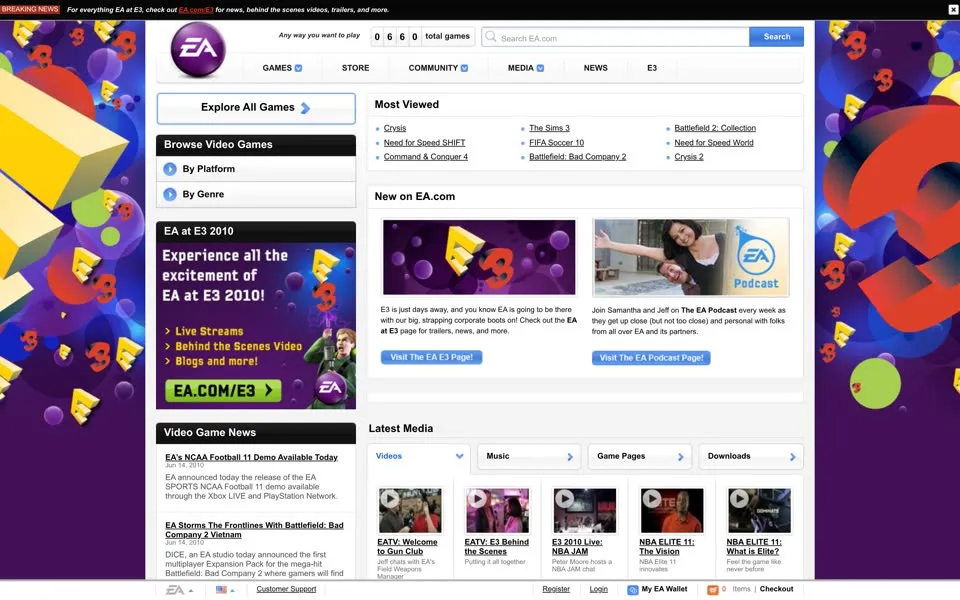
Task: Click Visit The EA Podcast Page! button
Action: (x=651, y=358)
